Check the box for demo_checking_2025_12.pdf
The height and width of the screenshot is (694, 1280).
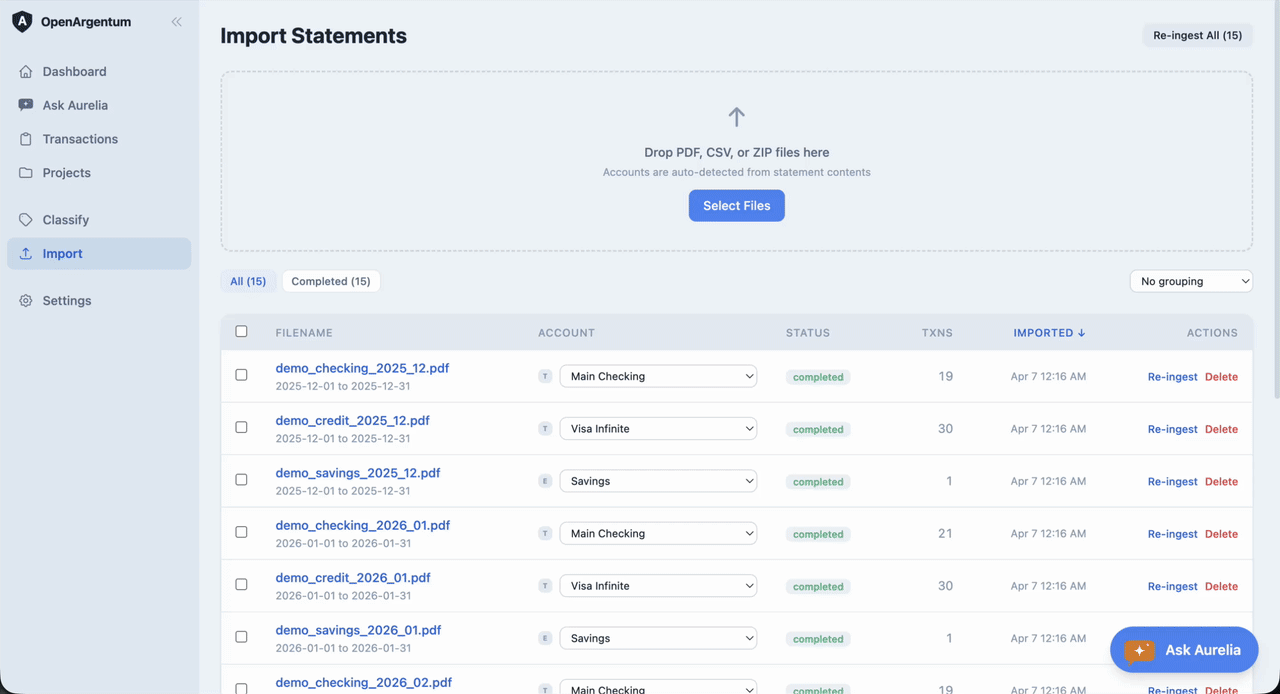coord(241,375)
